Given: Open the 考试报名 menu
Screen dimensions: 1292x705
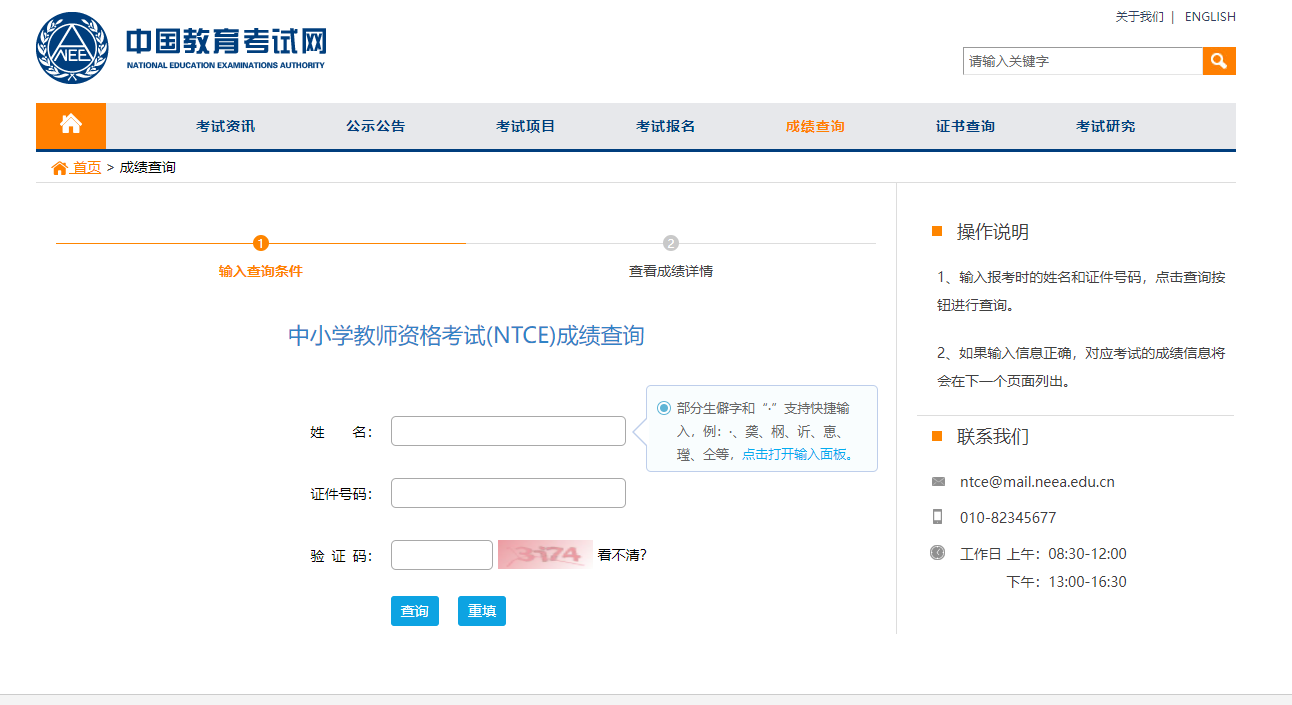Looking at the screenshot, I should click(x=666, y=126).
